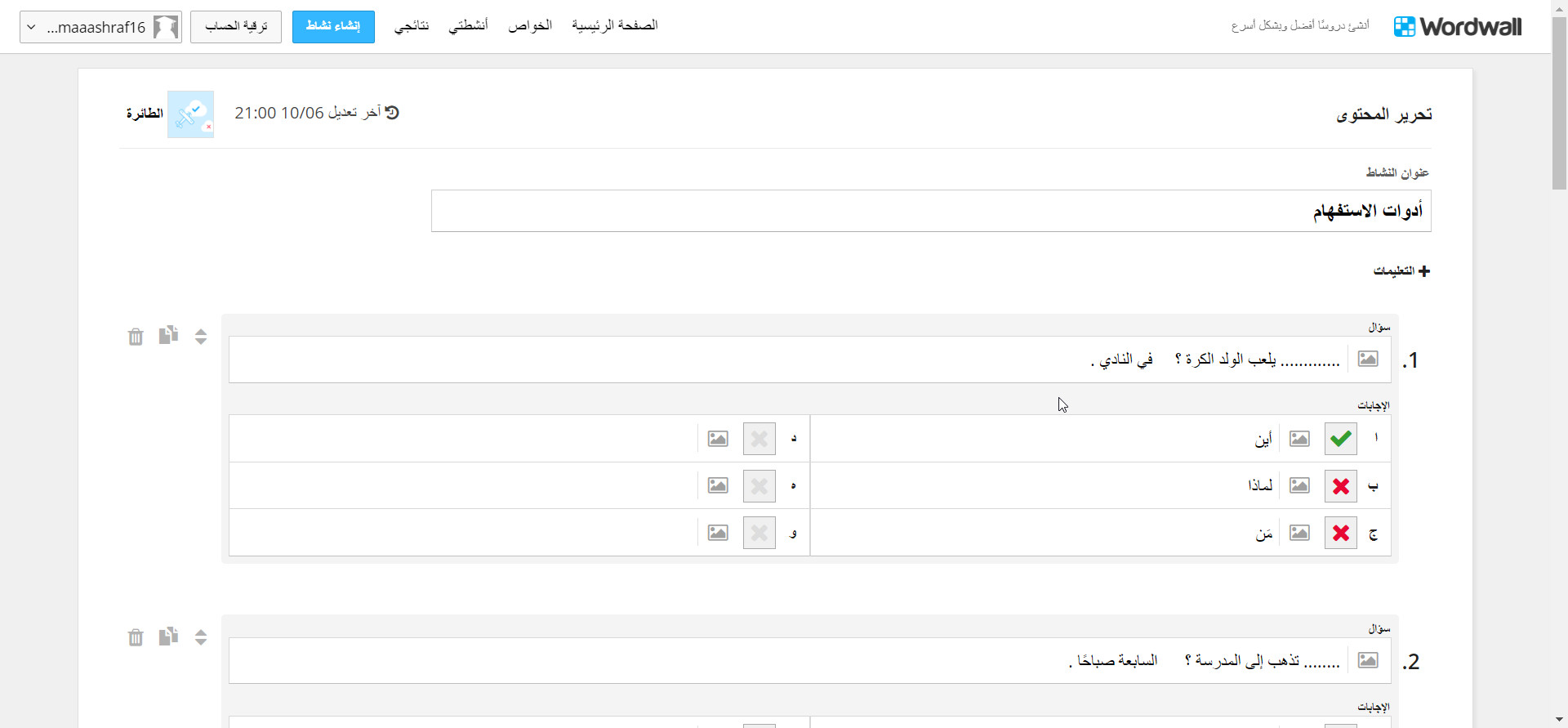Click reorder arrows for question 1
This screenshot has height=728, width=1568.
pyautogui.click(x=201, y=337)
